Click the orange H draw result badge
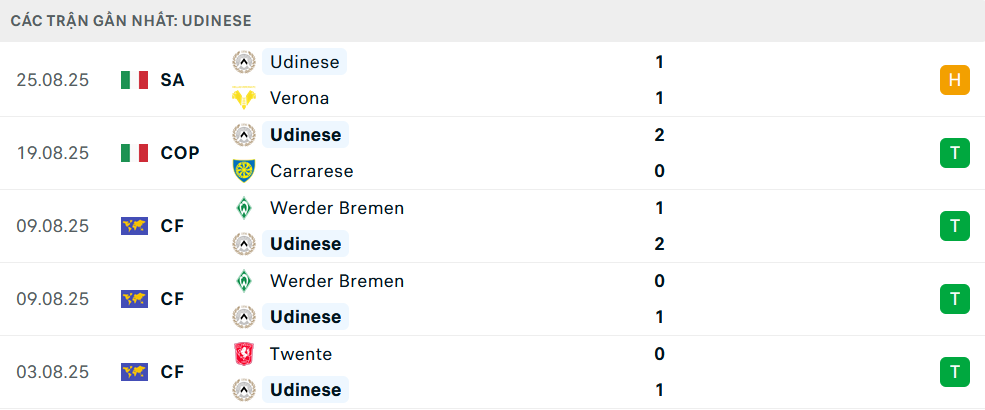The image size is (985, 410). (955, 80)
